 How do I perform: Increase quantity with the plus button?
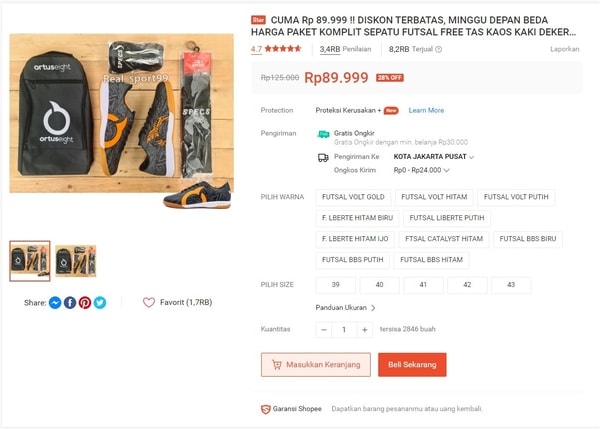(365, 329)
